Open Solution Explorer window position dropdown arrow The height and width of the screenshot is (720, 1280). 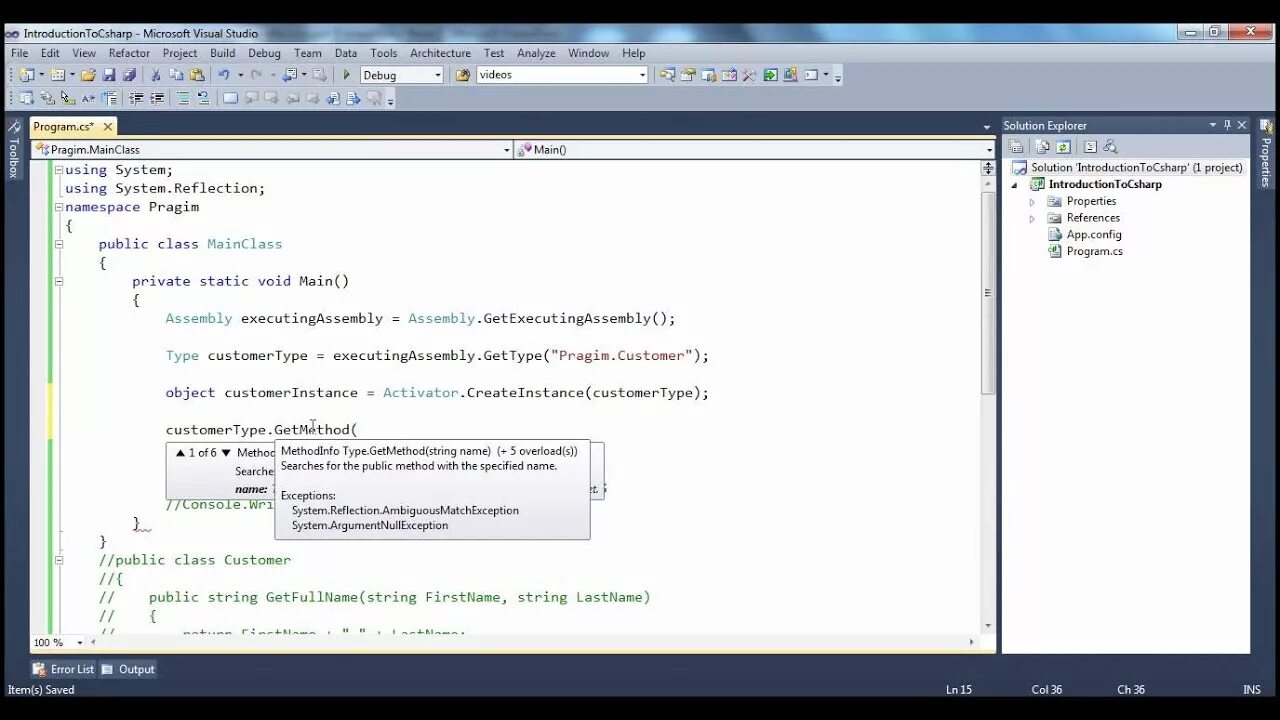click(1213, 125)
